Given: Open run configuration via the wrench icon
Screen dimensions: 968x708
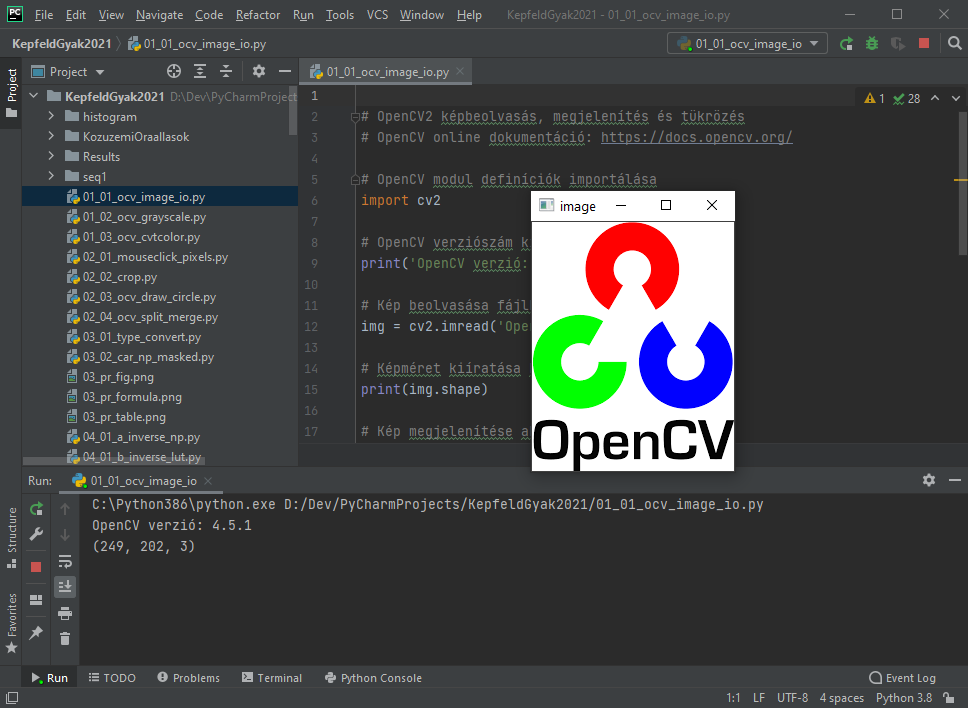Looking at the screenshot, I should pos(36,534).
